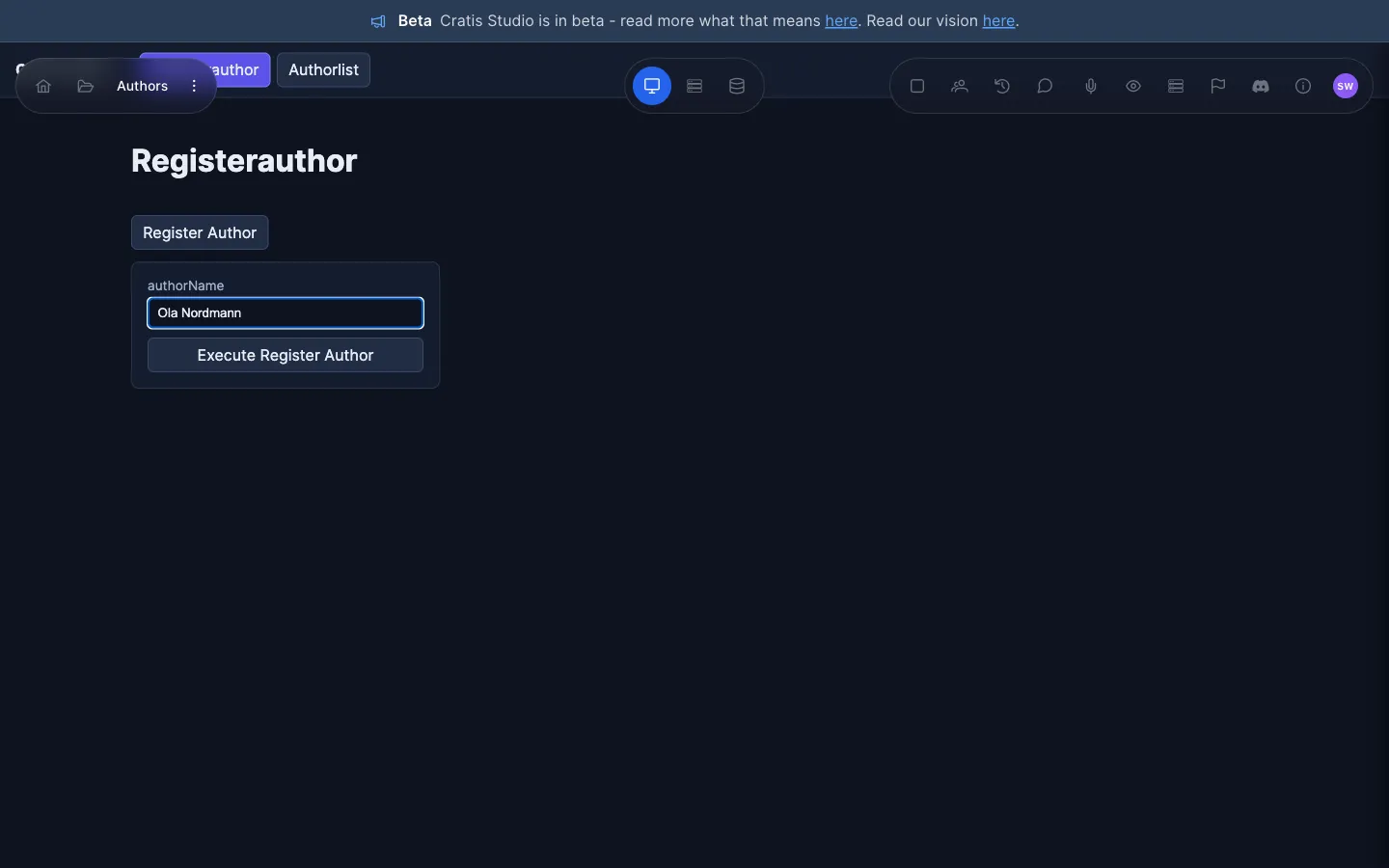The image size is (1389, 868).
Task: Click Execute Register Author button
Action: 286,355
